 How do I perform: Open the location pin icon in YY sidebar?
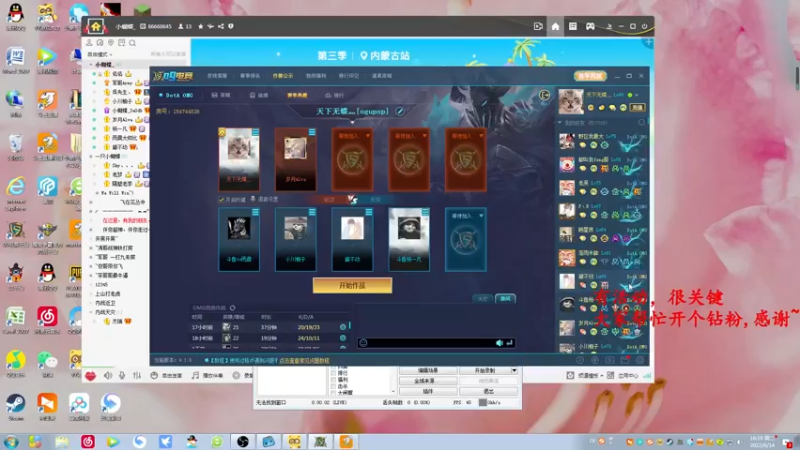tap(111, 43)
